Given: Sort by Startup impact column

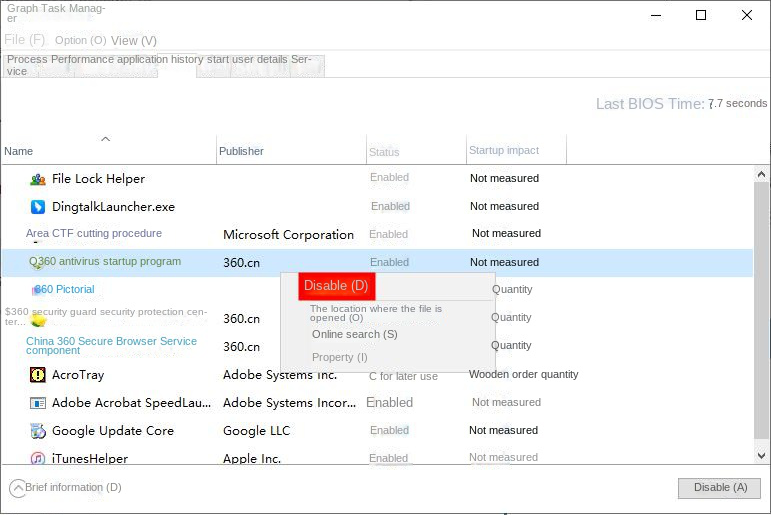Looking at the screenshot, I should (x=503, y=150).
